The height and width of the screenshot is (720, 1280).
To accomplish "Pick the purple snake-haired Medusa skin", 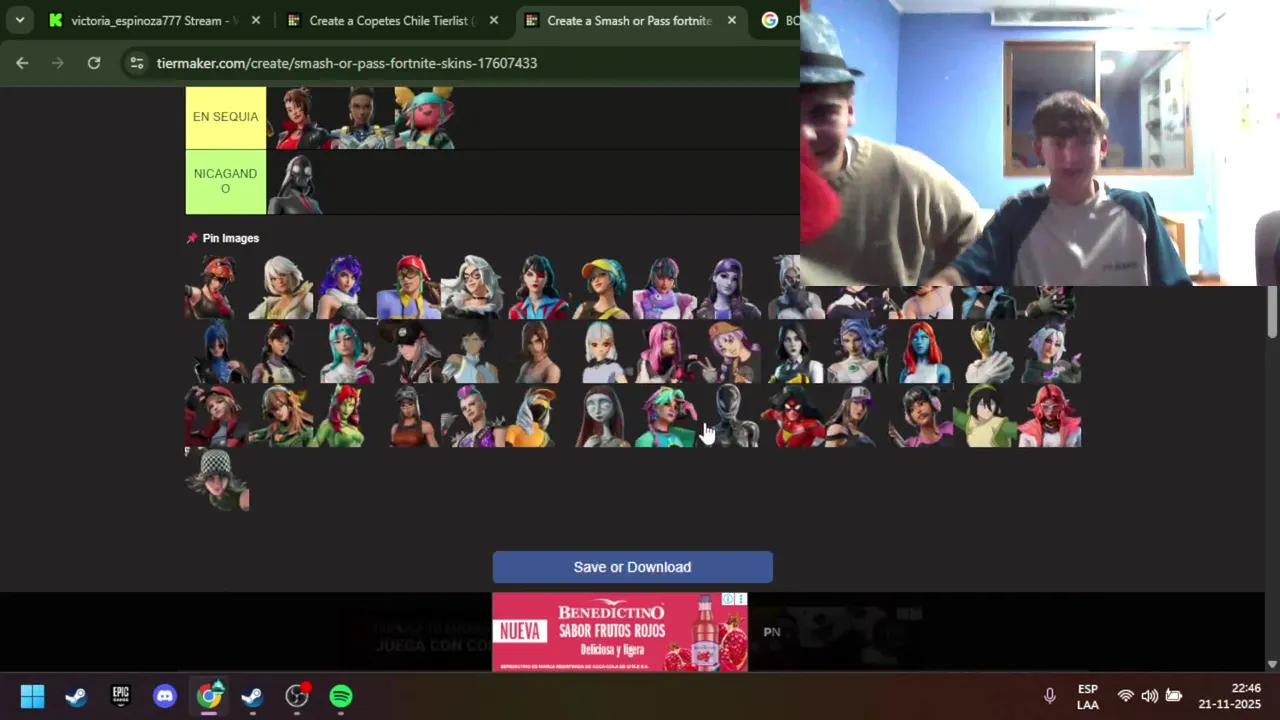I will coord(858,351).
